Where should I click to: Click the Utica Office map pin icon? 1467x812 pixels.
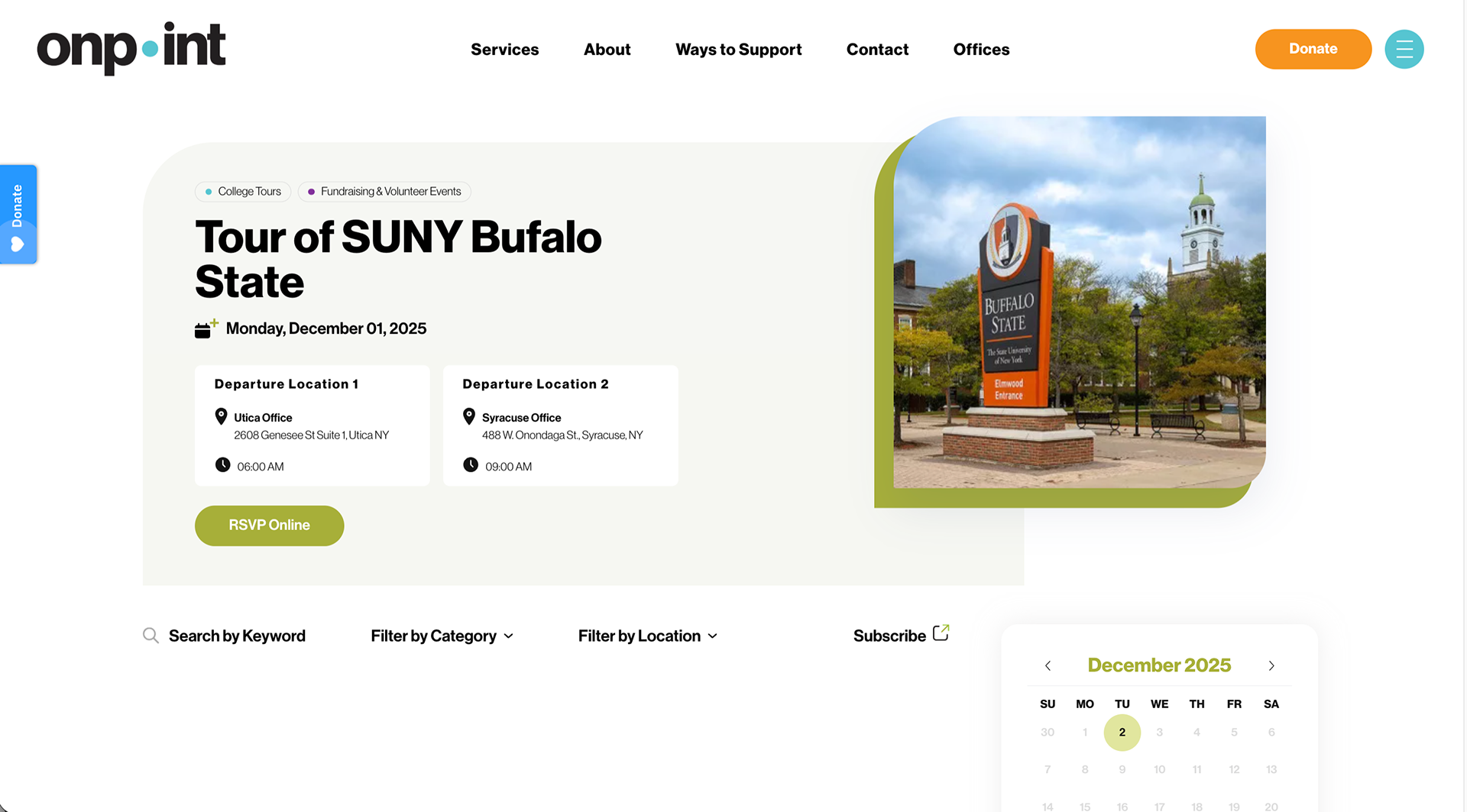pos(221,416)
